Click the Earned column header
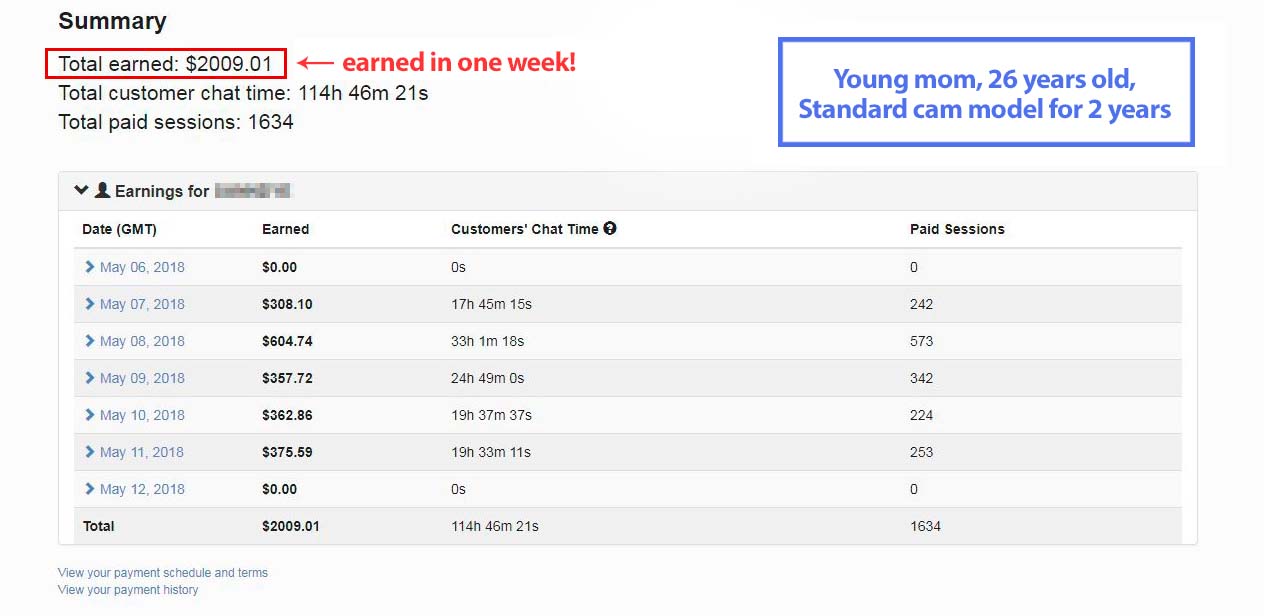 click(286, 229)
